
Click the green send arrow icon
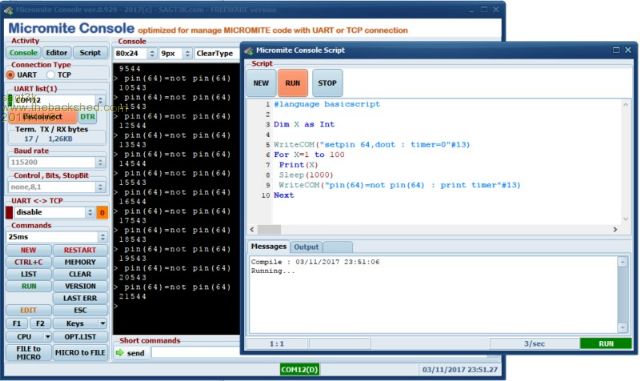click(120, 352)
